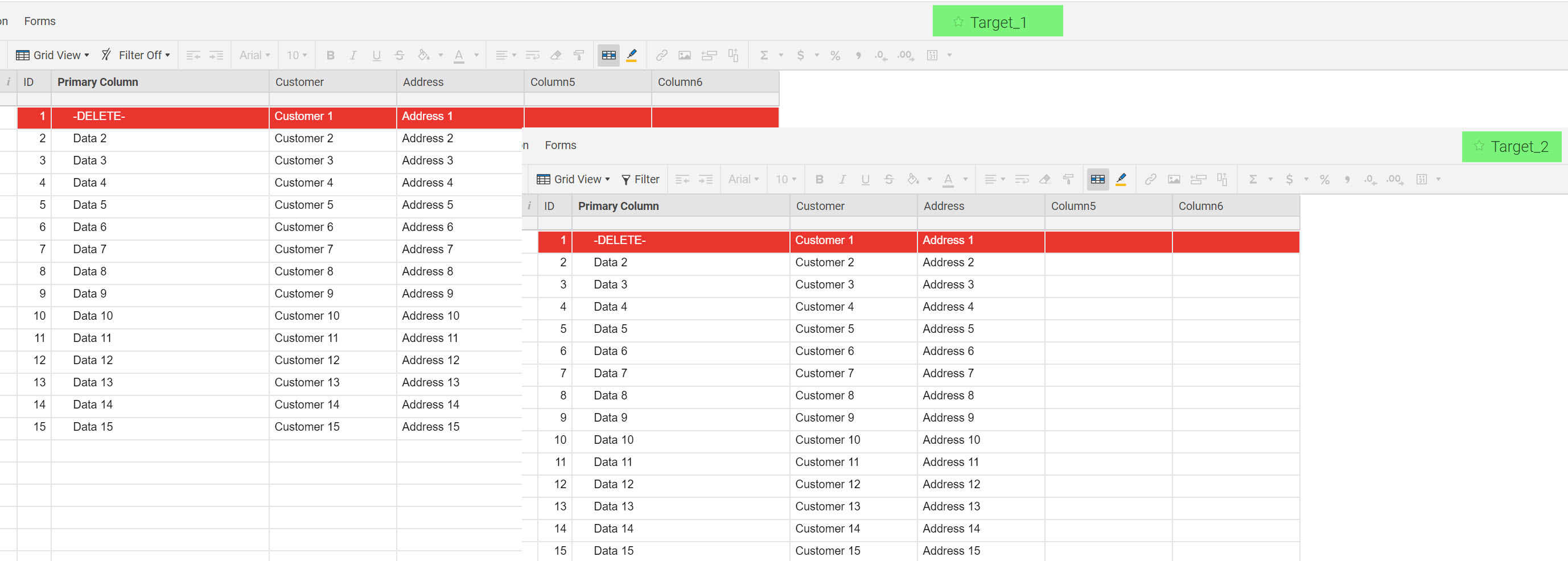The width and height of the screenshot is (1568, 561).
Task: Click insert image icon in Target_2 toolbar
Action: click(1174, 179)
